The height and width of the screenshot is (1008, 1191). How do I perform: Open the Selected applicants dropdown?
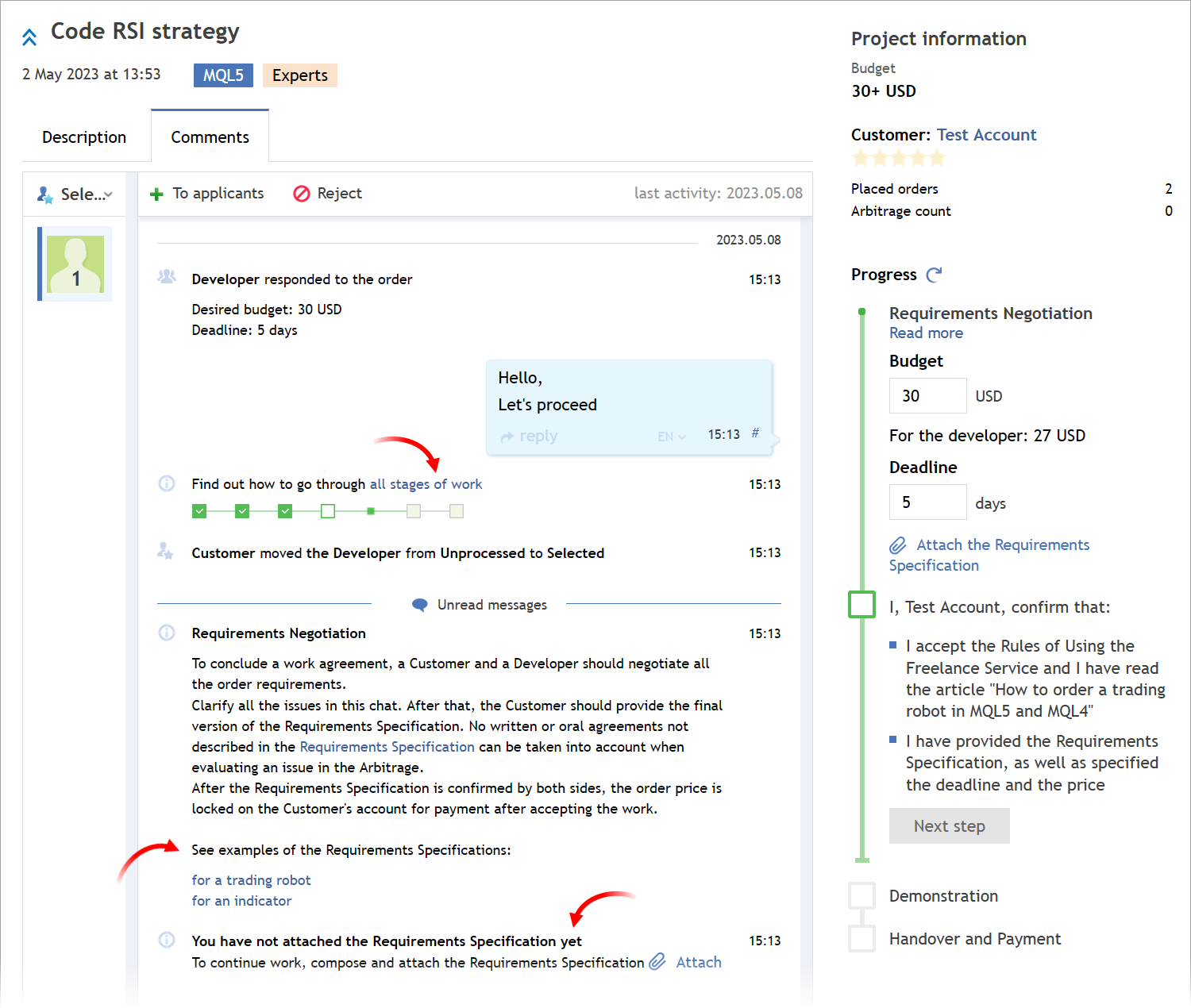pyautogui.click(x=75, y=194)
